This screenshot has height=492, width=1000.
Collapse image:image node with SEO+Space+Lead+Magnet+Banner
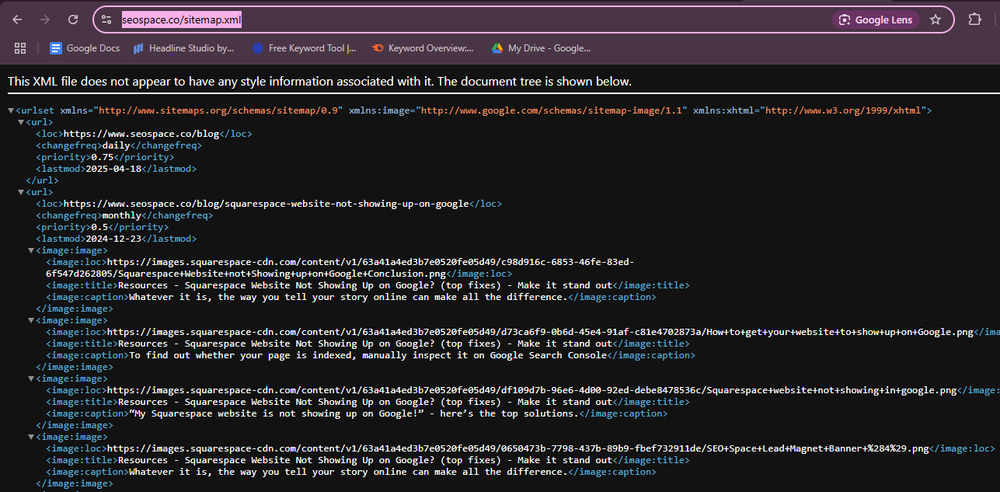[x=31, y=437]
